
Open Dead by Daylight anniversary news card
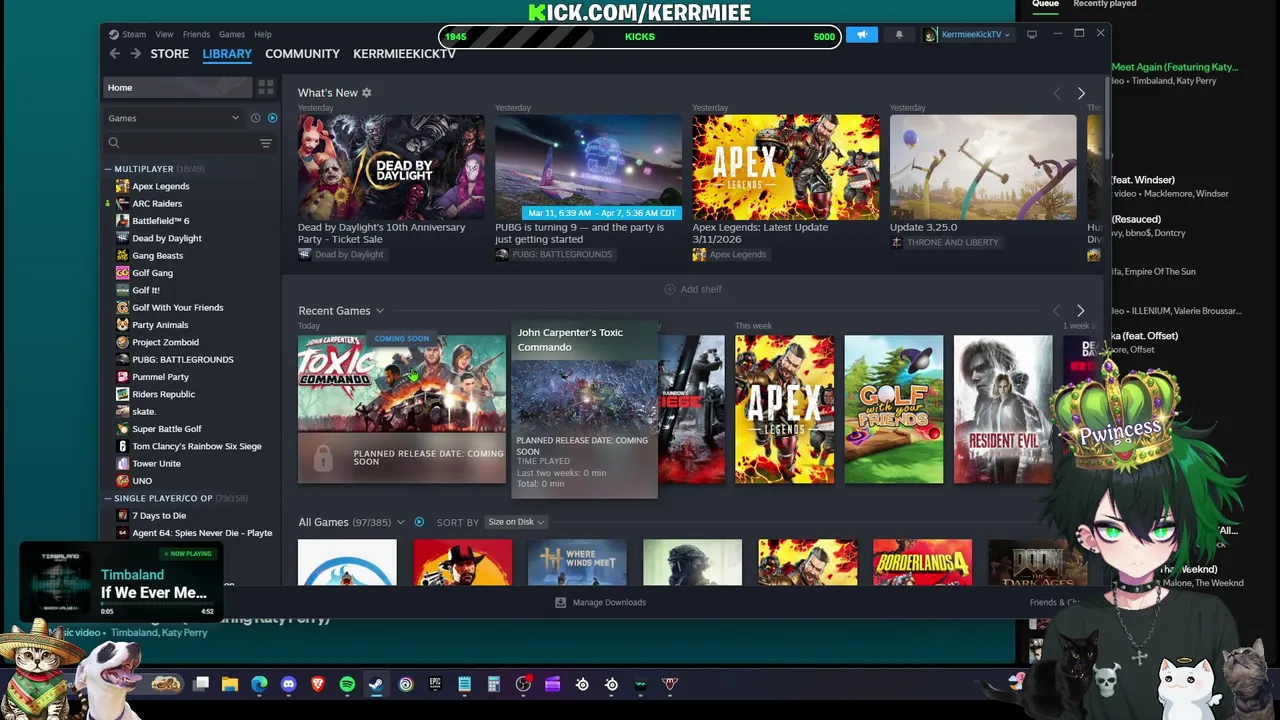pyautogui.click(x=391, y=167)
